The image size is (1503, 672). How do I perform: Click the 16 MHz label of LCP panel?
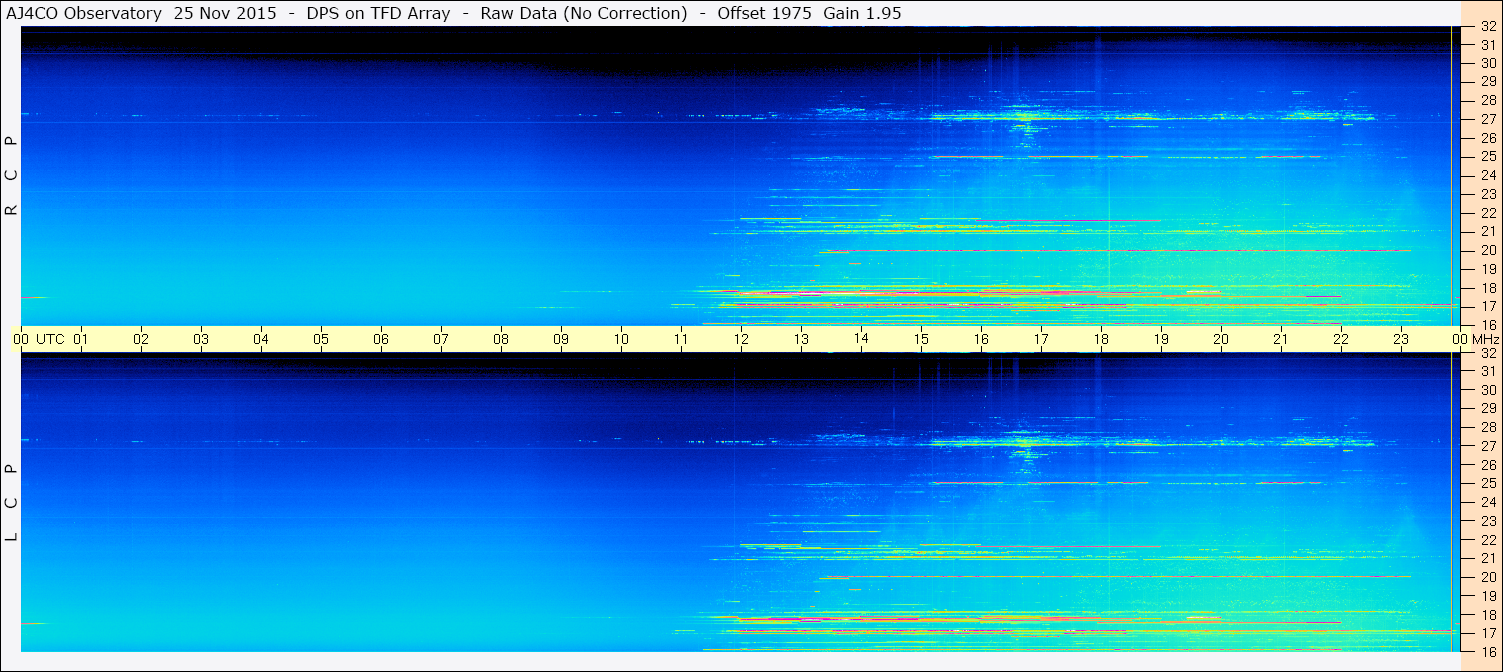(1487, 651)
